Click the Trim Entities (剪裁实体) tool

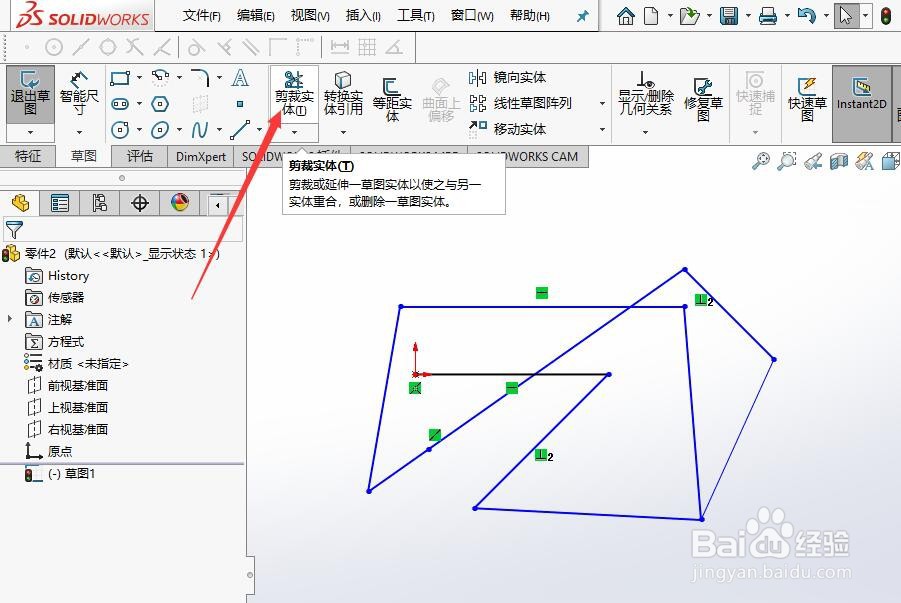[x=294, y=94]
